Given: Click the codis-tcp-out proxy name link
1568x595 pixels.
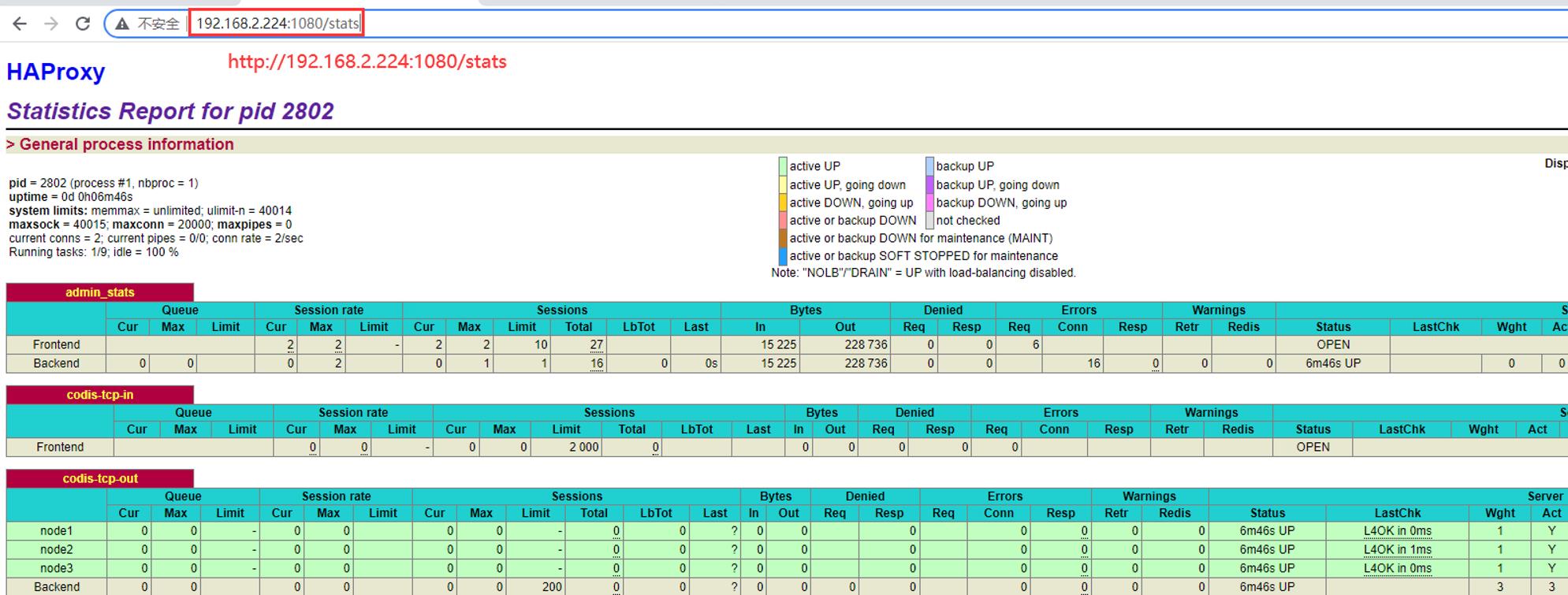Looking at the screenshot, I should [100, 478].
